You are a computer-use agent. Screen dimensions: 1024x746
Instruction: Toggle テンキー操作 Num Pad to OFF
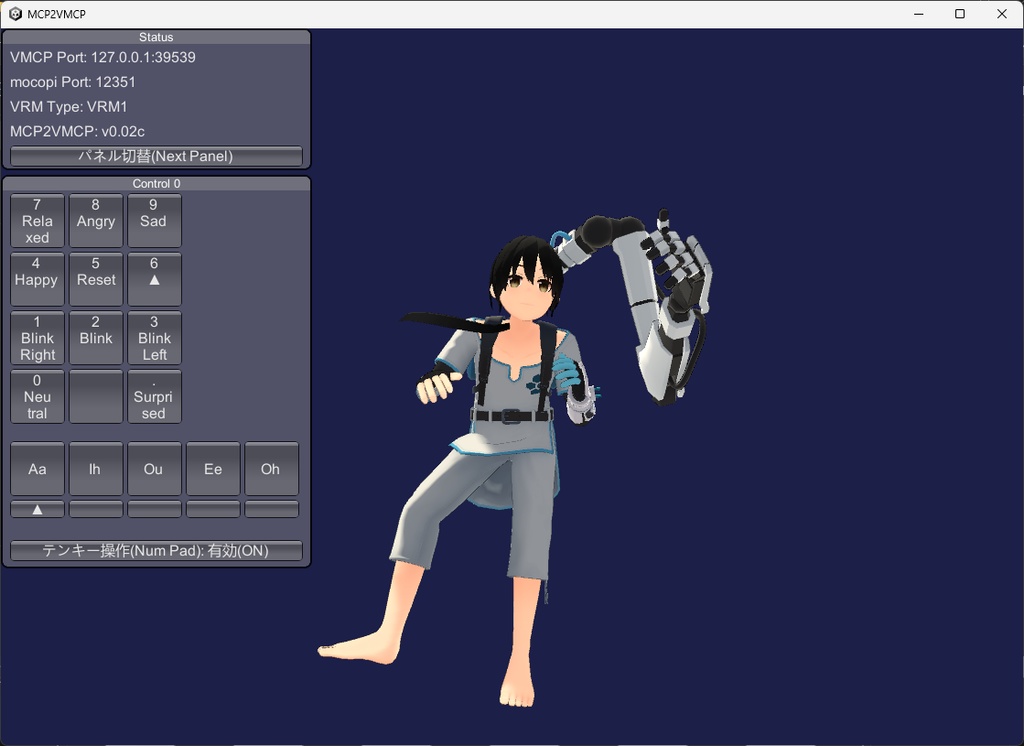[156, 550]
